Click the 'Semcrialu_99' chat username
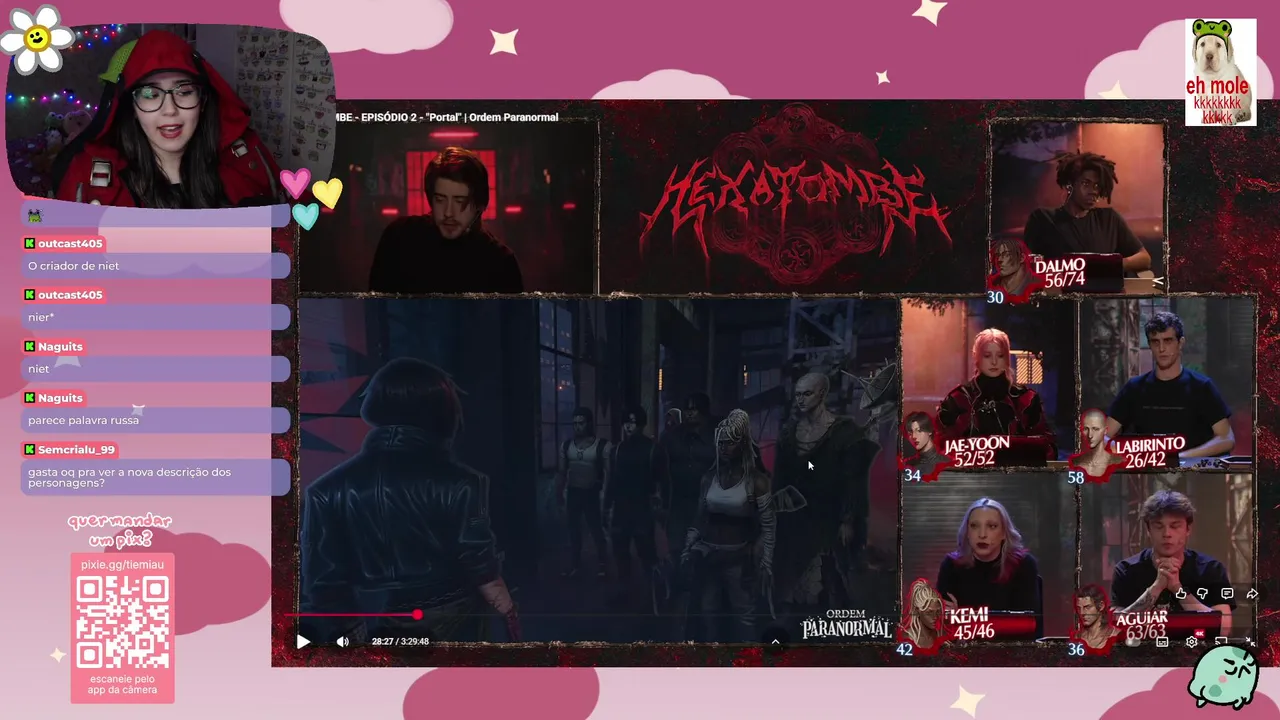Viewport: 1280px width, 720px height. (76, 450)
